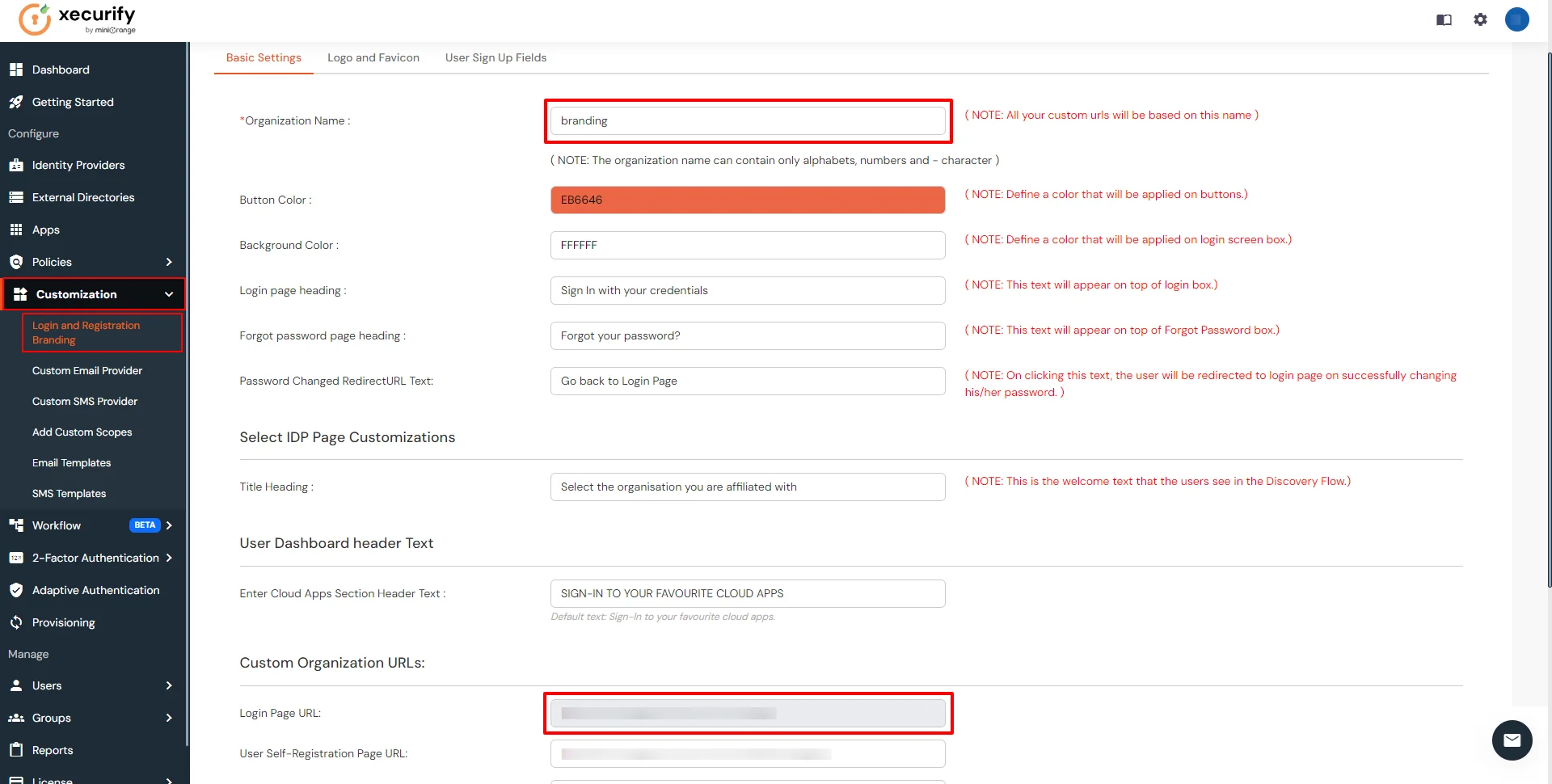Open Login and Registration Branding menu item

[102, 332]
